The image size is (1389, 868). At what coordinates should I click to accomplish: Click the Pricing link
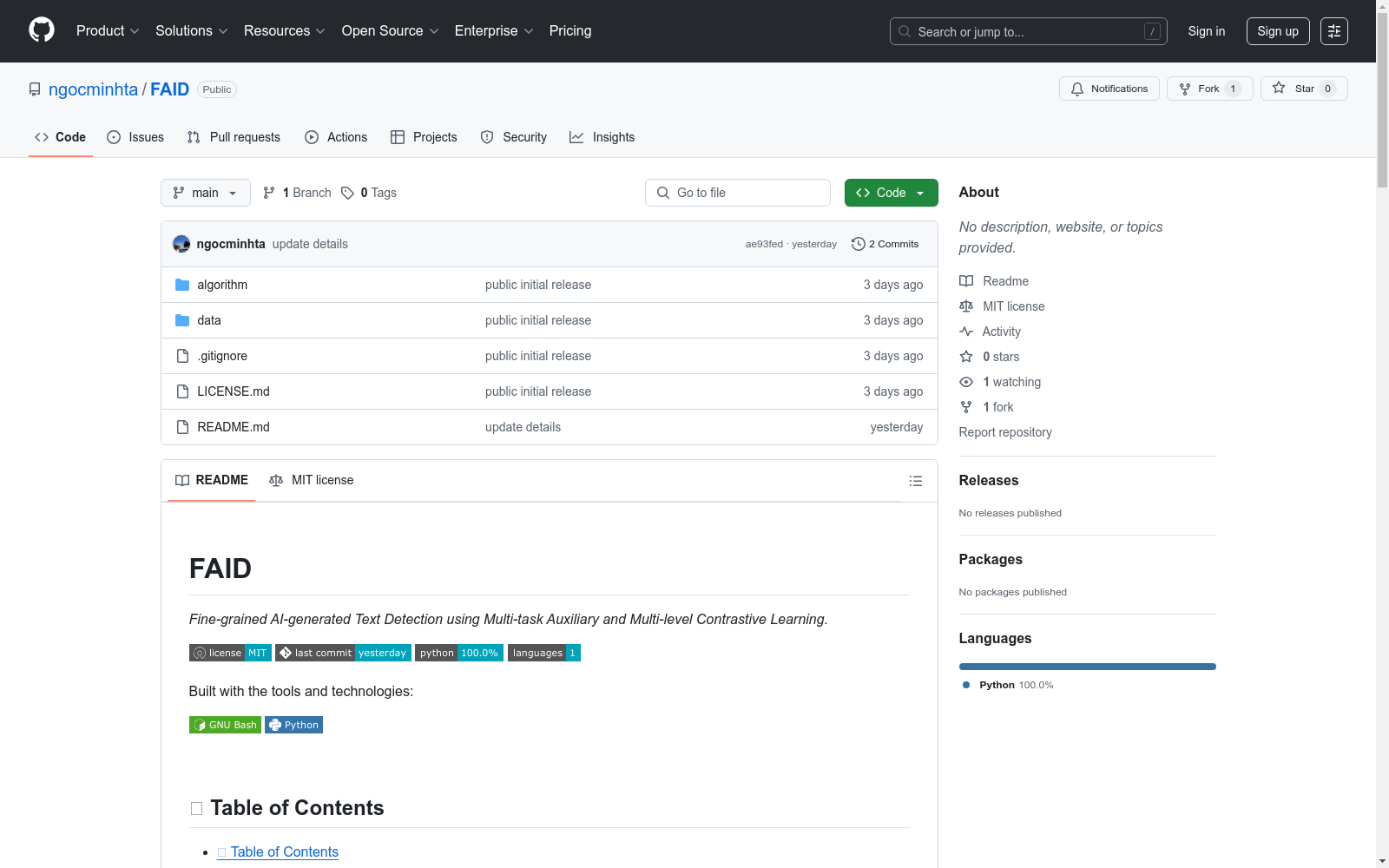[570, 31]
